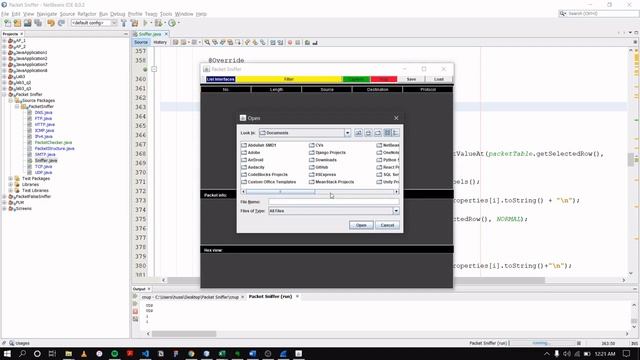Click Up One Level icon in Open dialog

coord(358,133)
